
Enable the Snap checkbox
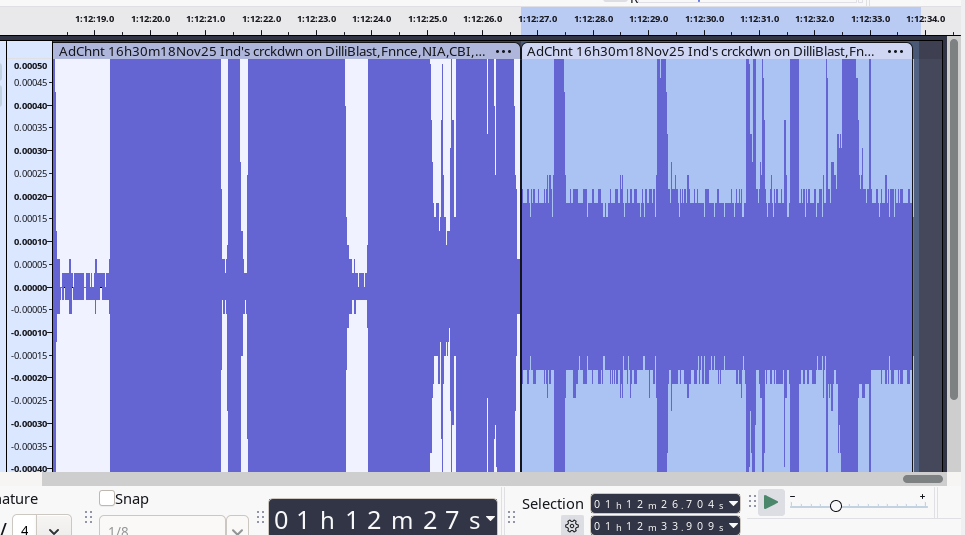tap(107, 499)
